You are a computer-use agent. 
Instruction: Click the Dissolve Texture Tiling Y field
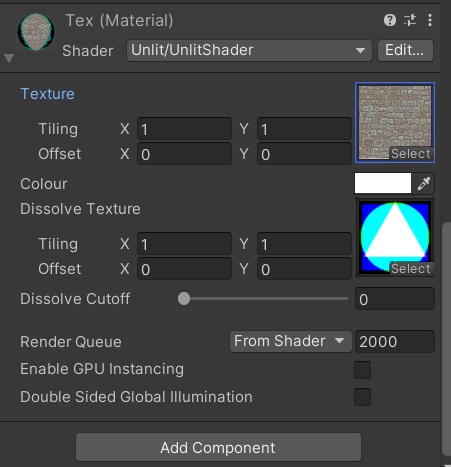point(304,244)
